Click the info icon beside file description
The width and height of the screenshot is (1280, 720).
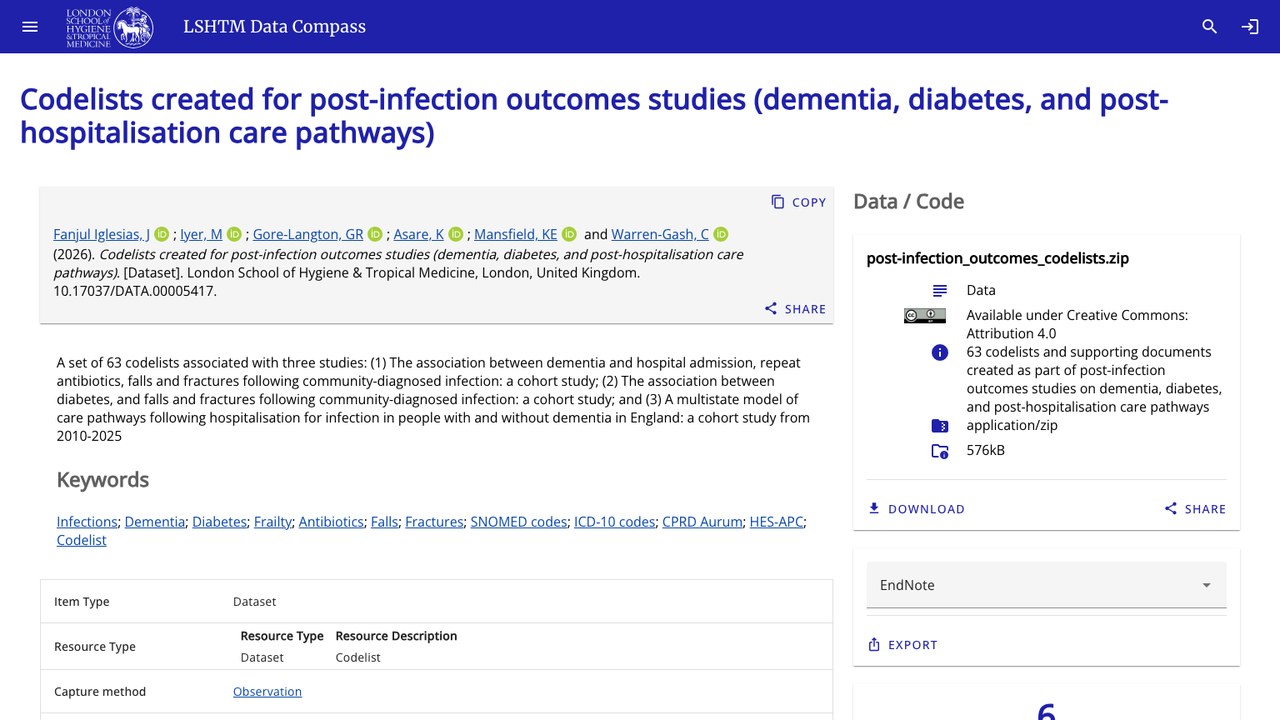click(940, 353)
